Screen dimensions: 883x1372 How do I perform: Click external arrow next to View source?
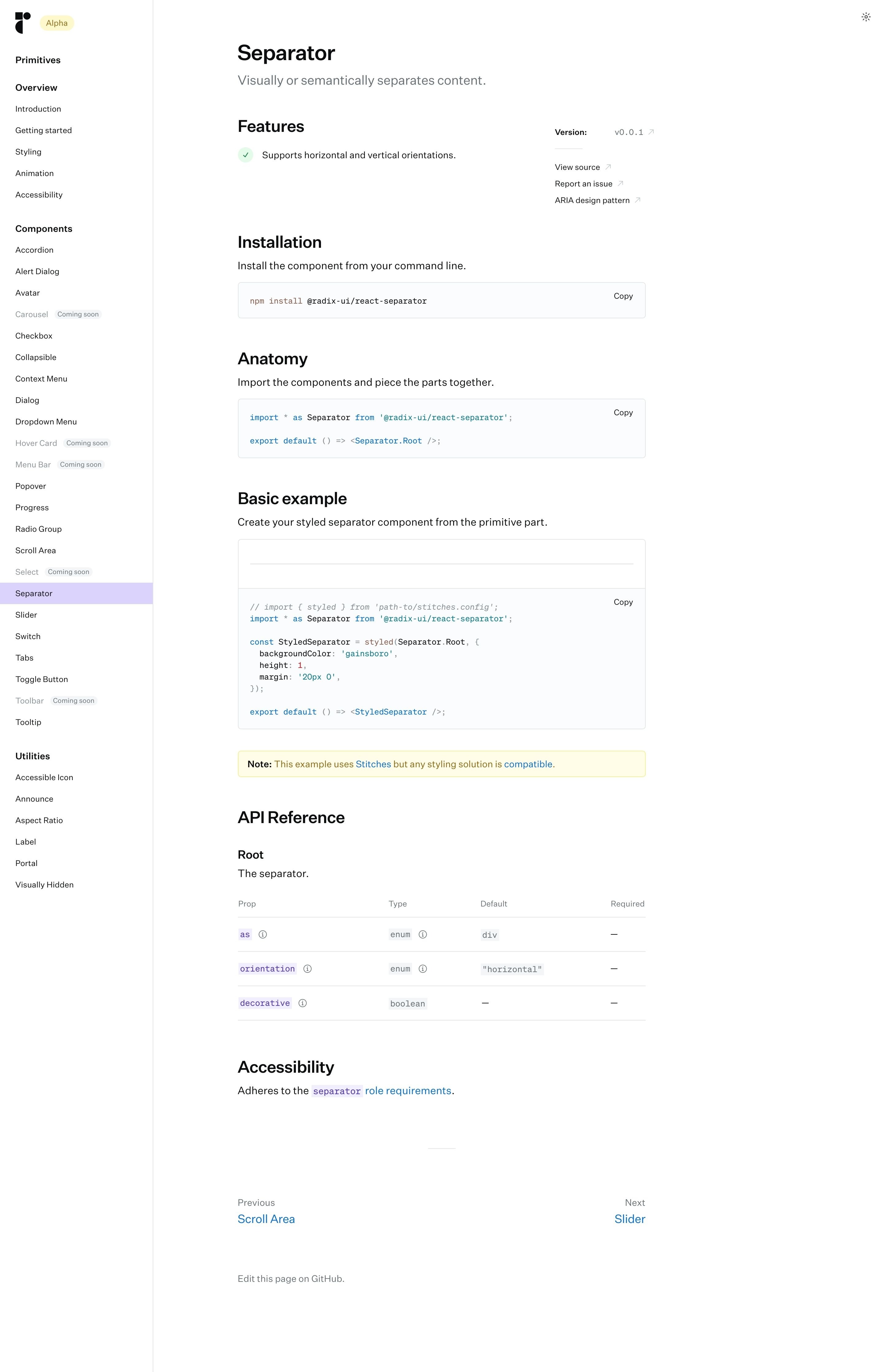[608, 167]
